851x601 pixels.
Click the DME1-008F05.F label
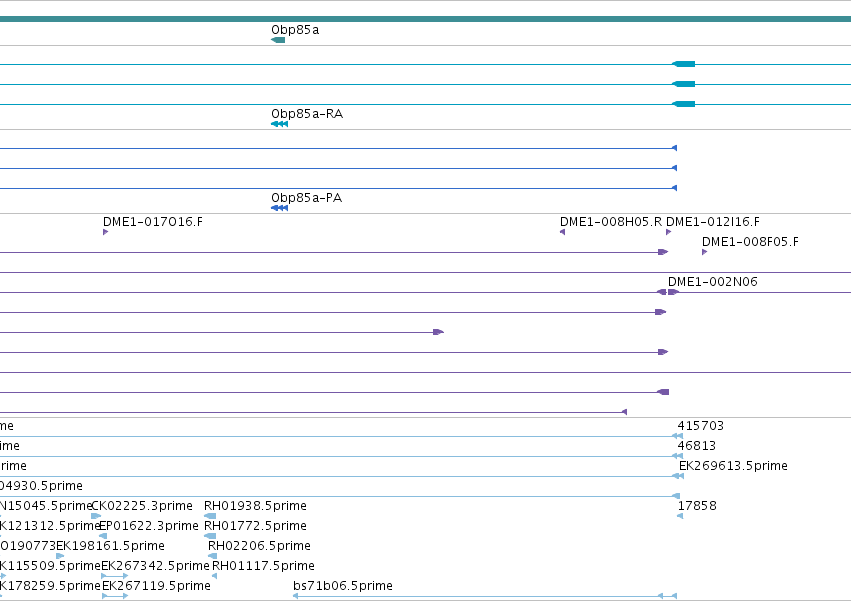click(750, 242)
